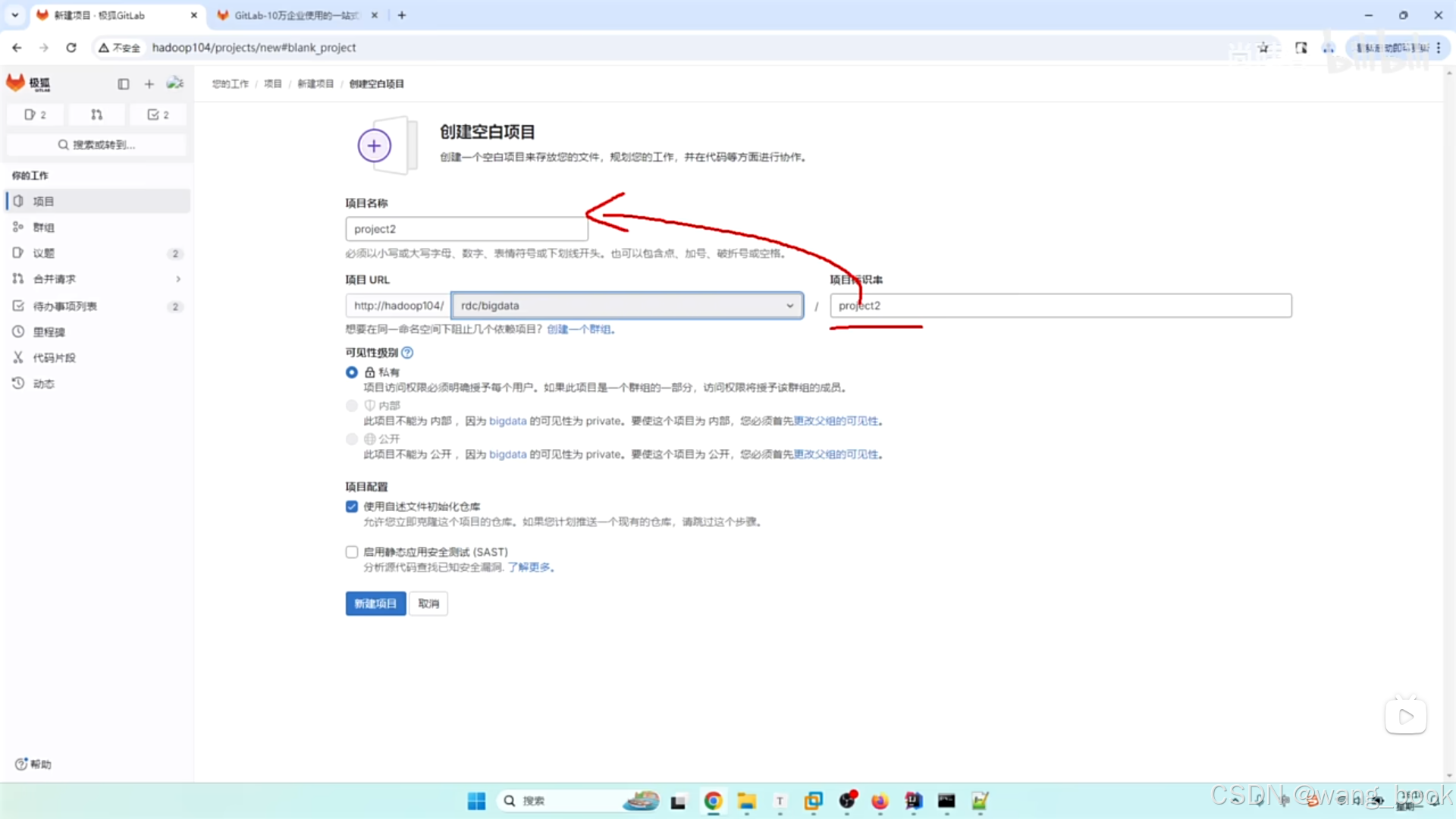Expand your work menu item

pos(29,175)
